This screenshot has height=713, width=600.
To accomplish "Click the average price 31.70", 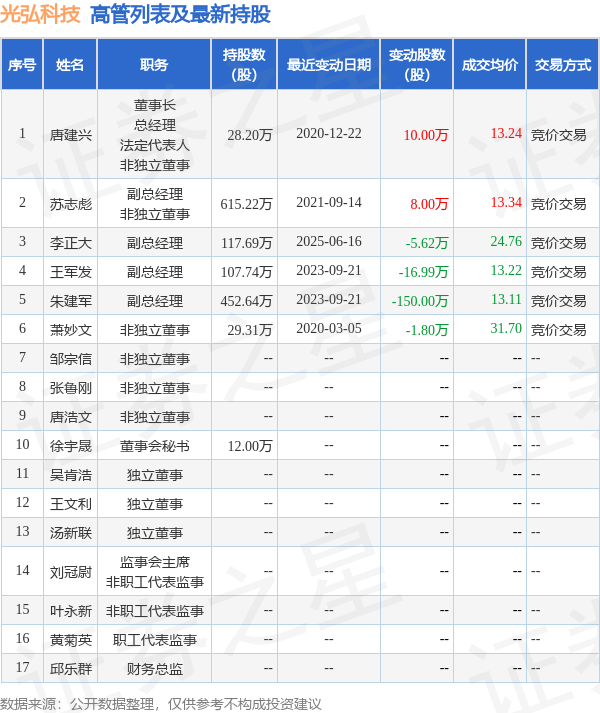I will pos(506,328).
